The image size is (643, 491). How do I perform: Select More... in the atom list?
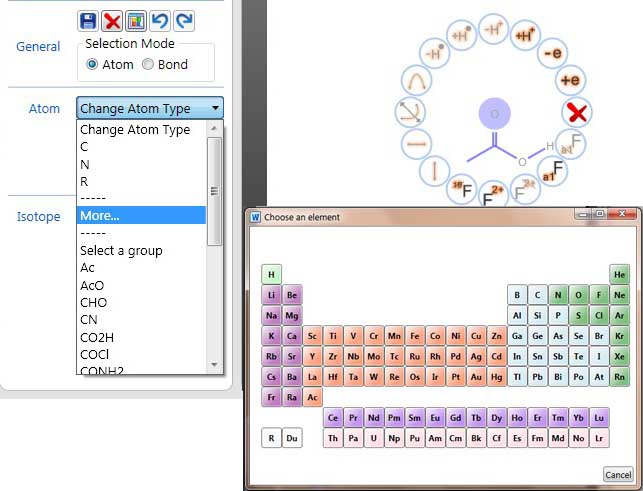(x=141, y=215)
